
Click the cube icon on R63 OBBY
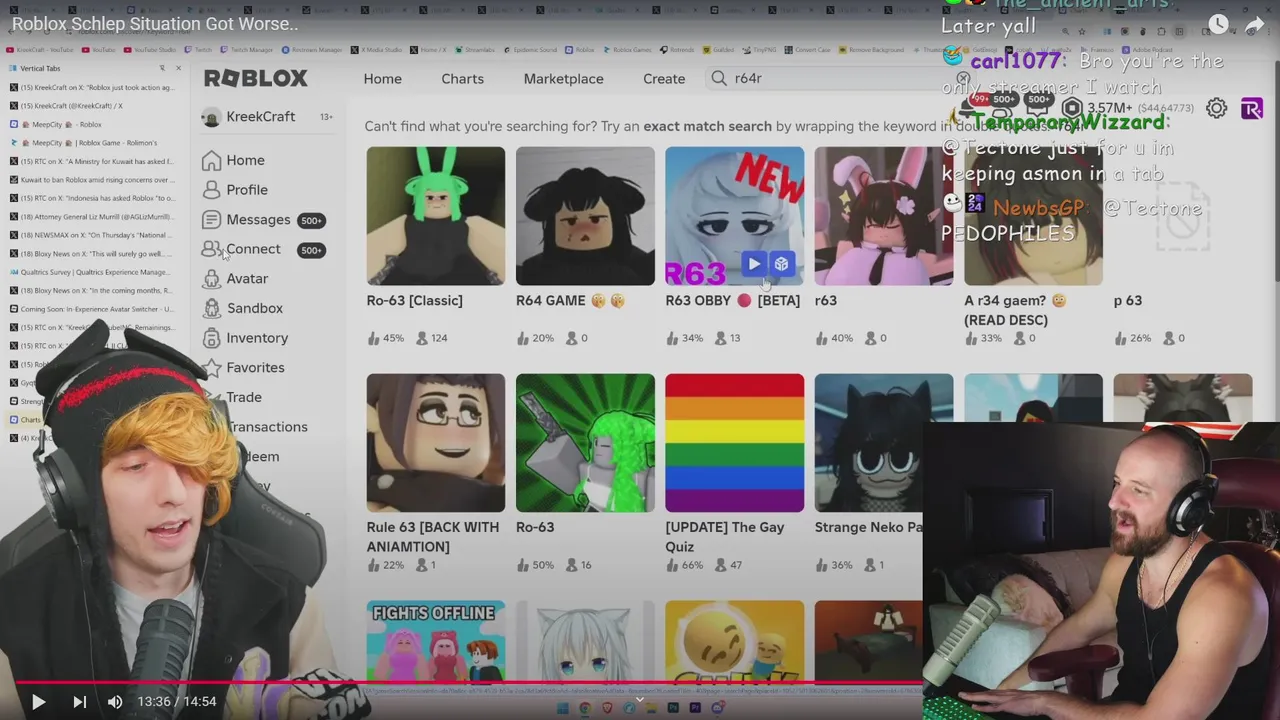(x=782, y=264)
